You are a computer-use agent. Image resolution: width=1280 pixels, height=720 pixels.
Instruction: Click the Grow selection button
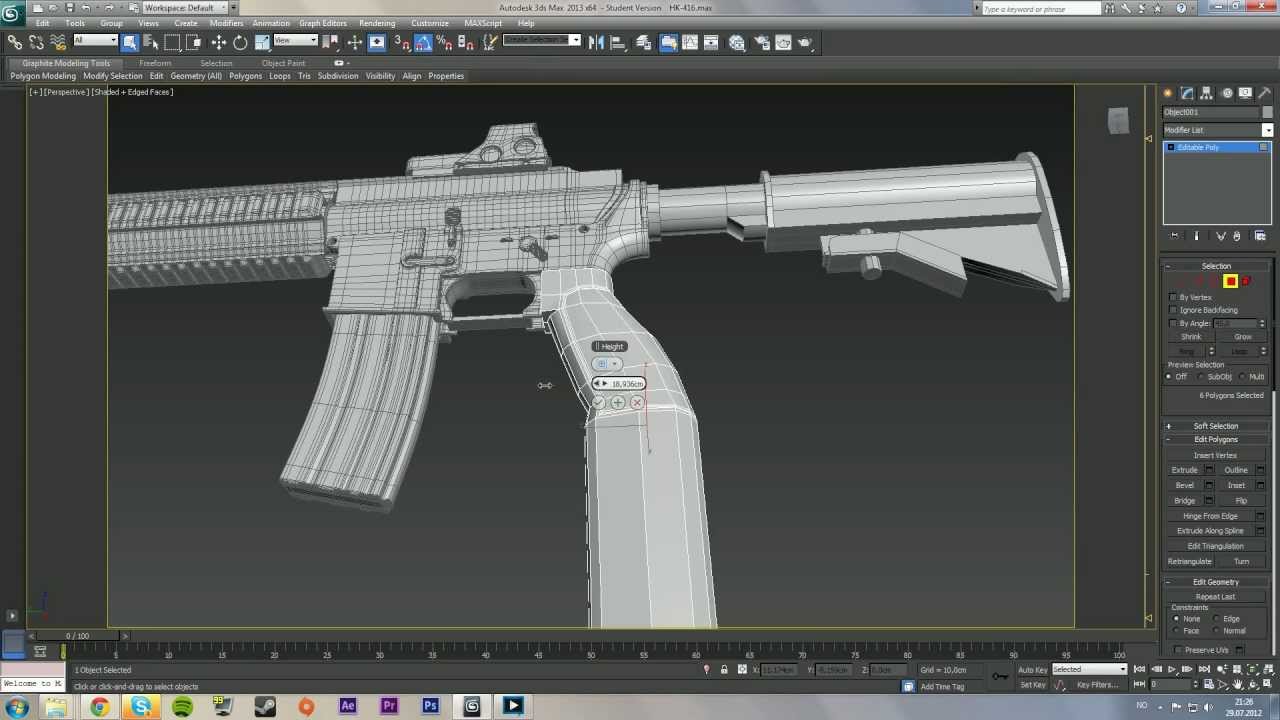coord(1243,337)
